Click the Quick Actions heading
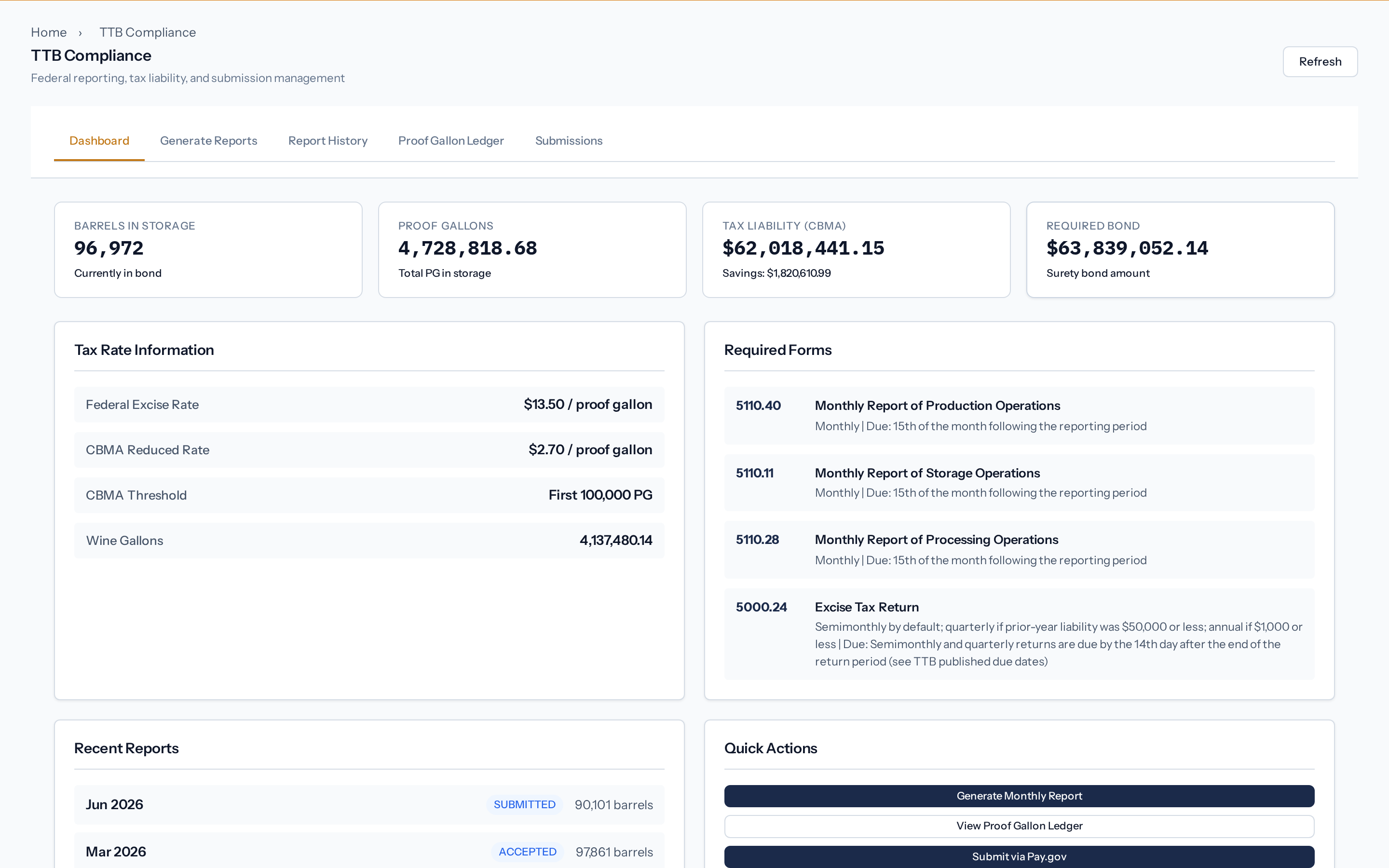The image size is (1389, 868). pos(770,748)
